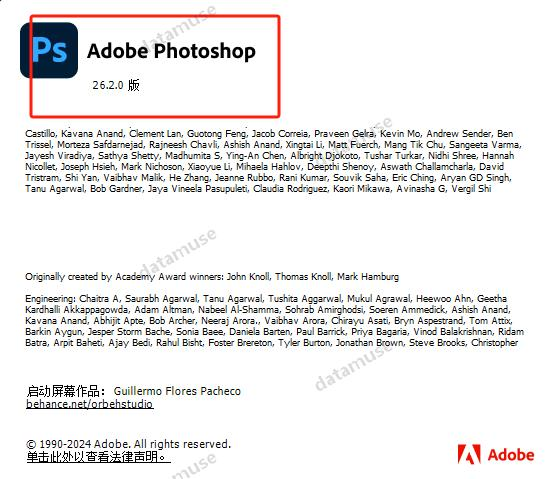The image size is (560, 479).
Task: Click the red Adobe A logo mark
Action: [x=469, y=454]
